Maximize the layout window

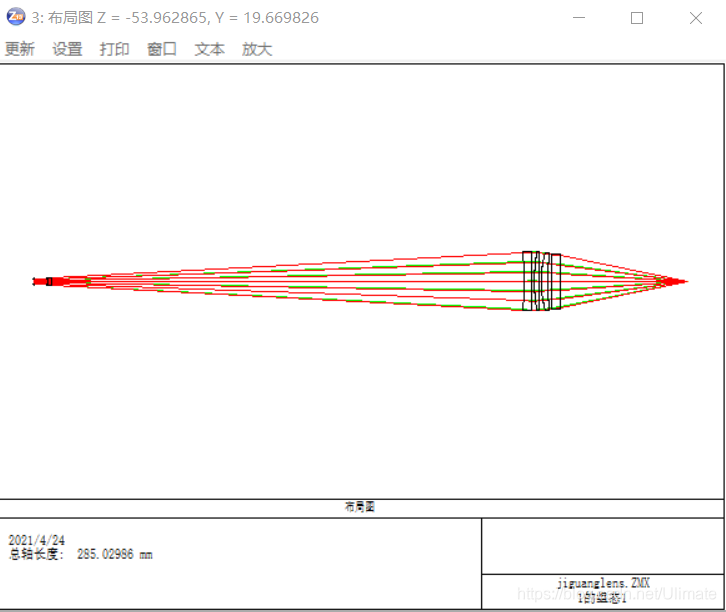637,18
